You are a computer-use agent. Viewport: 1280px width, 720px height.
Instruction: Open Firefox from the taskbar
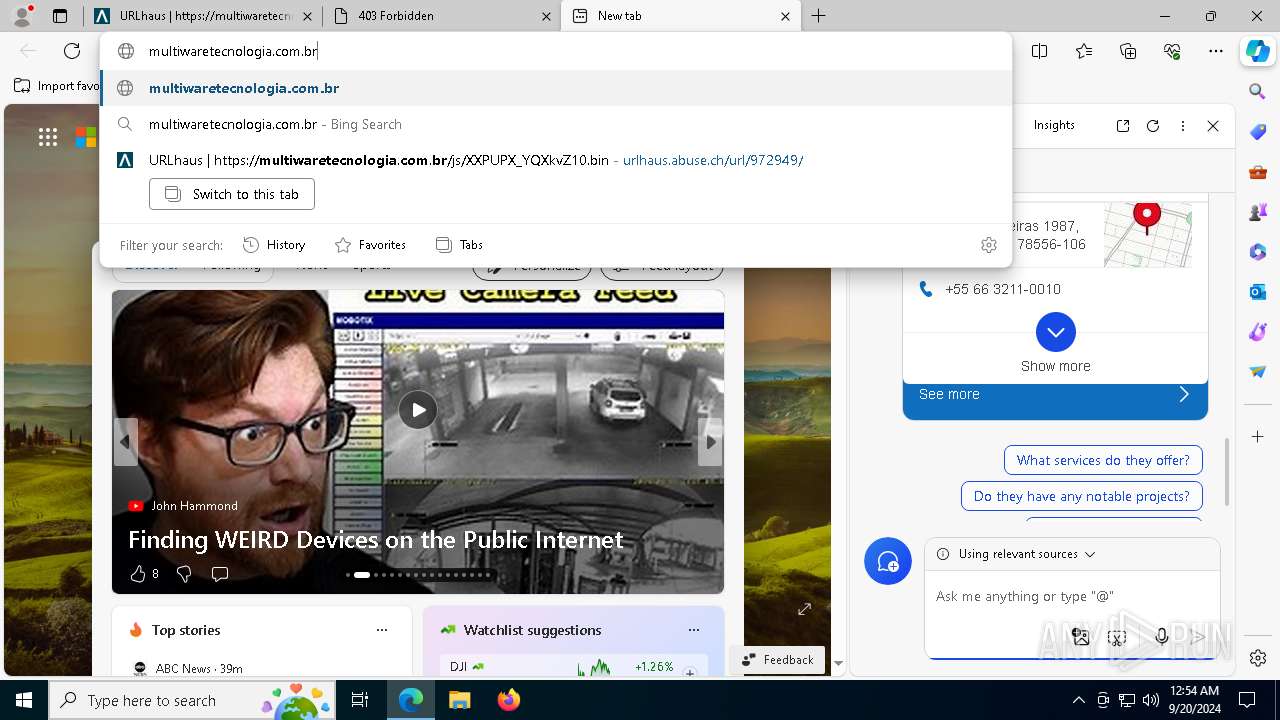tap(509, 700)
